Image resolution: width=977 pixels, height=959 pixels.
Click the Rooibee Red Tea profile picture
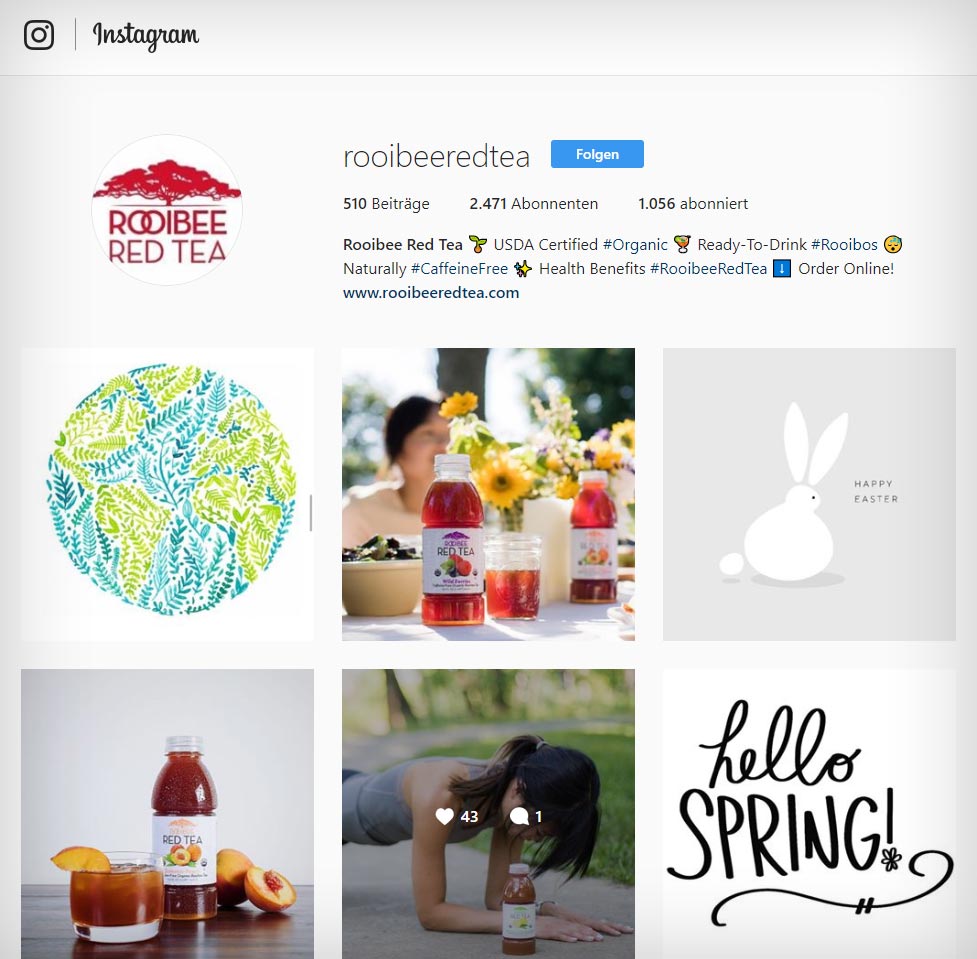(x=167, y=211)
